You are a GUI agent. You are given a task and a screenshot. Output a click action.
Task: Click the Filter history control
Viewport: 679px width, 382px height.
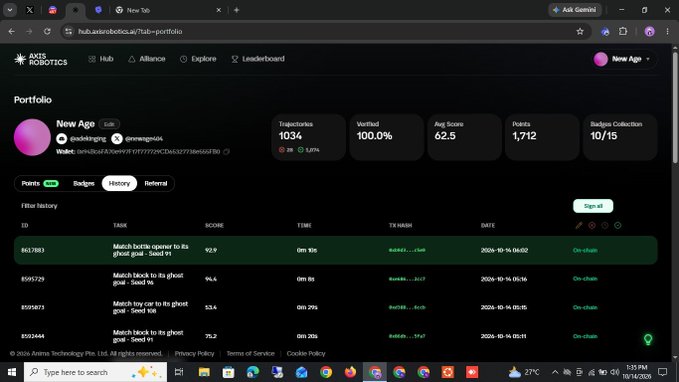(x=39, y=206)
